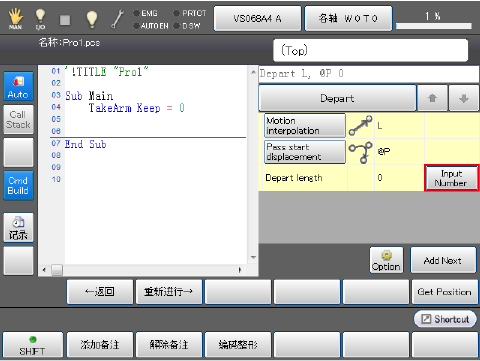Click the gray stop square icon

pyautogui.click(x=65, y=20)
